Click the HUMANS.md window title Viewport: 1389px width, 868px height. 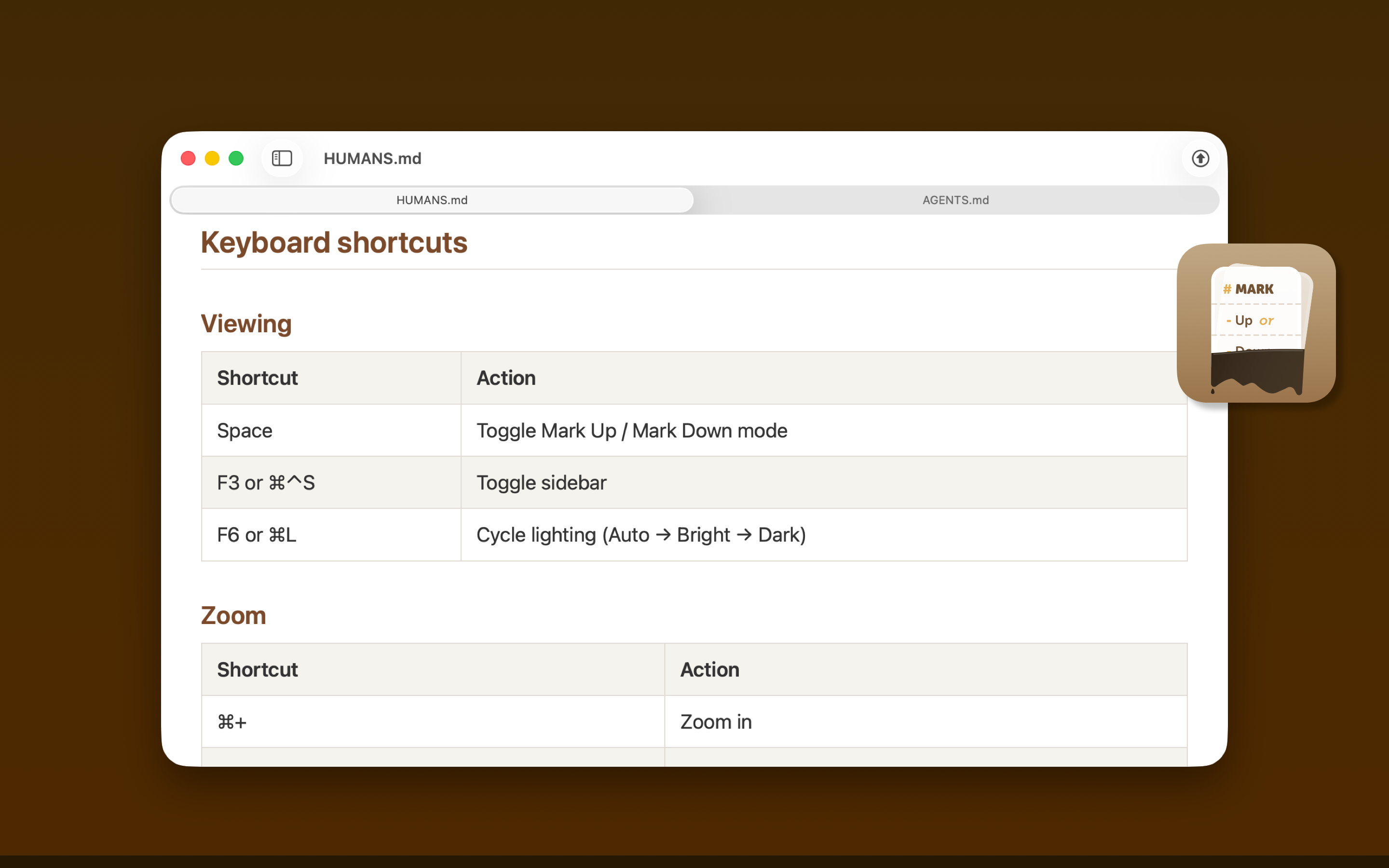pyautogui.click(x=372, y=159)
